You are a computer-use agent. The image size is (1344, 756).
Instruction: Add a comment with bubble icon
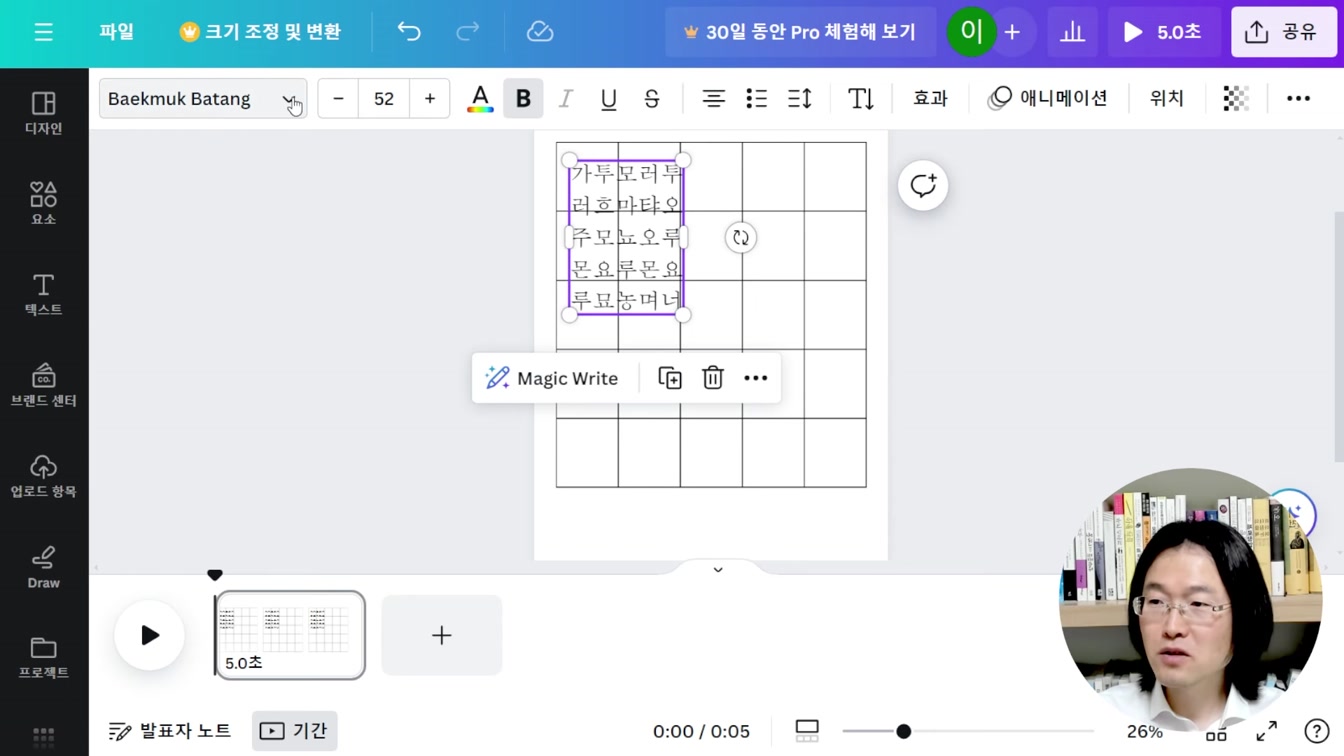pos(923,185)
